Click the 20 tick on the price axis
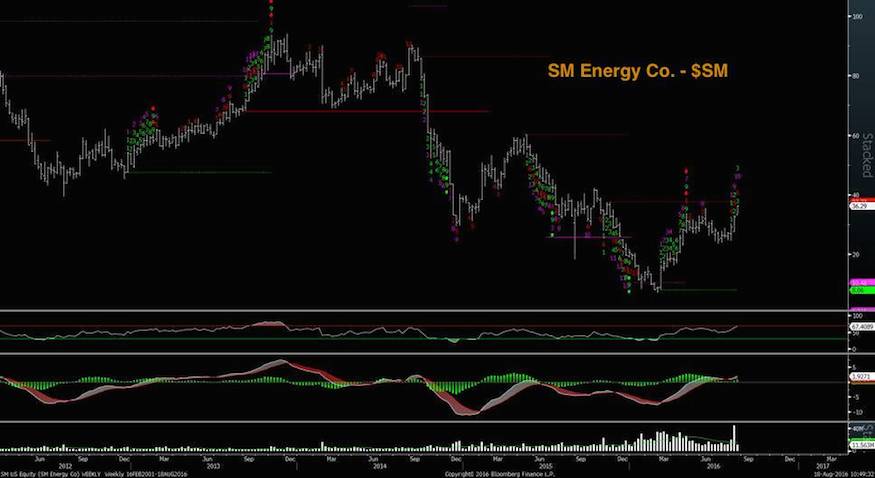 point(854,254)
